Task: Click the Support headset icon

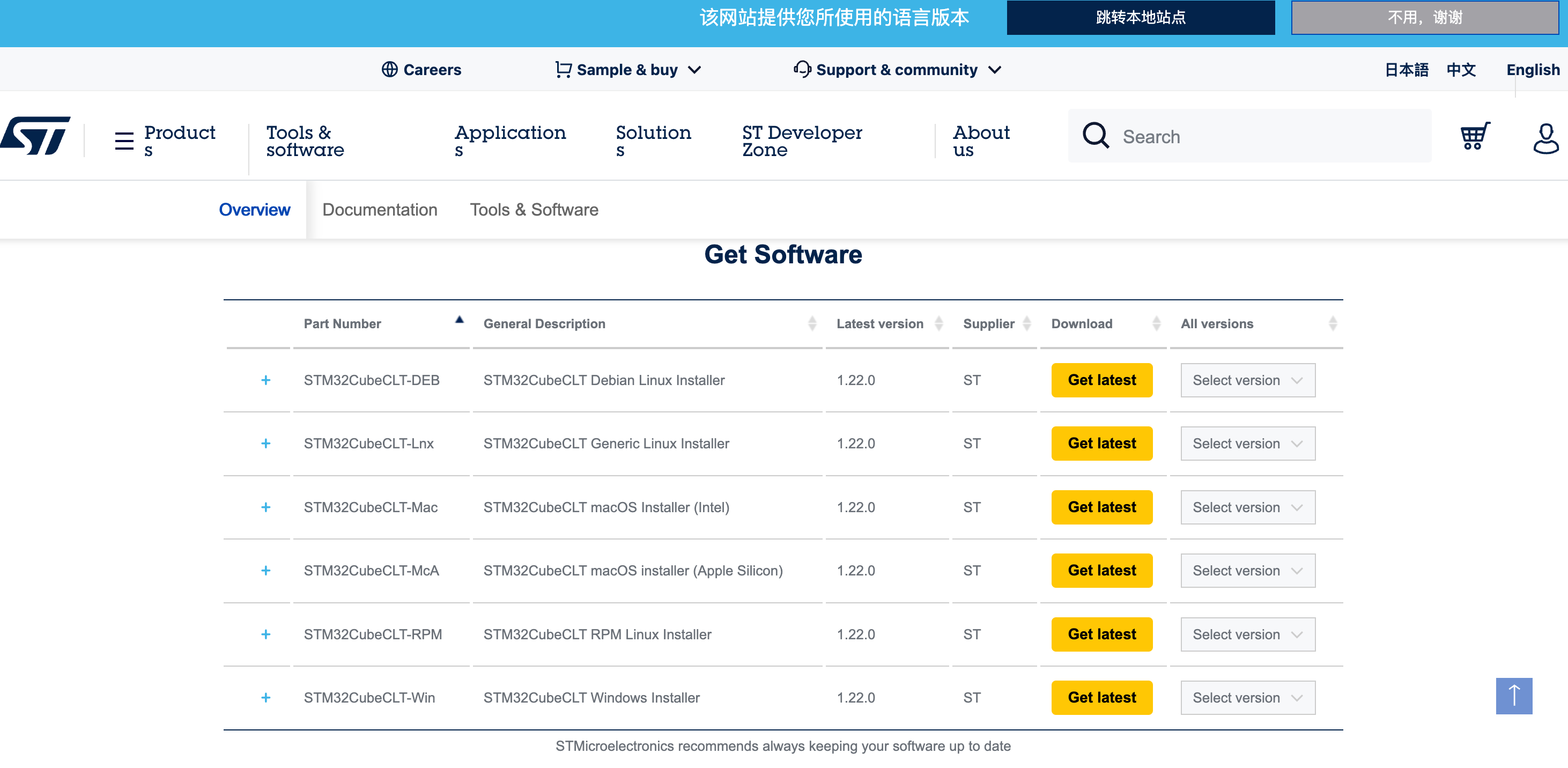Action: point(802,69)
